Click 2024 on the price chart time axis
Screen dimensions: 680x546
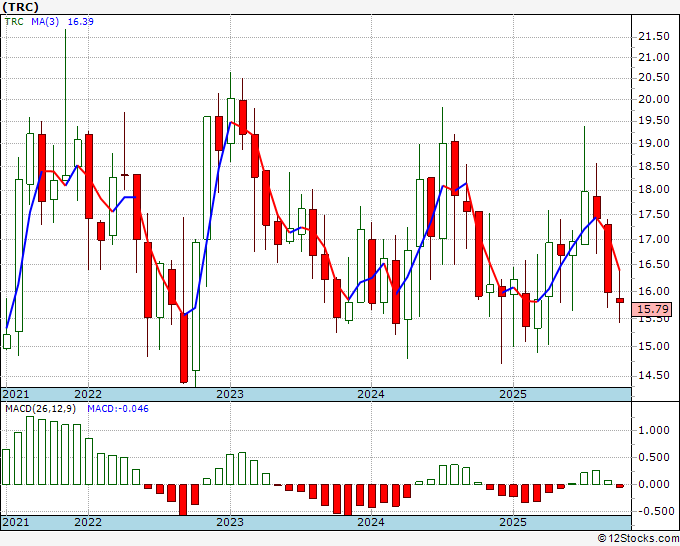371,394
